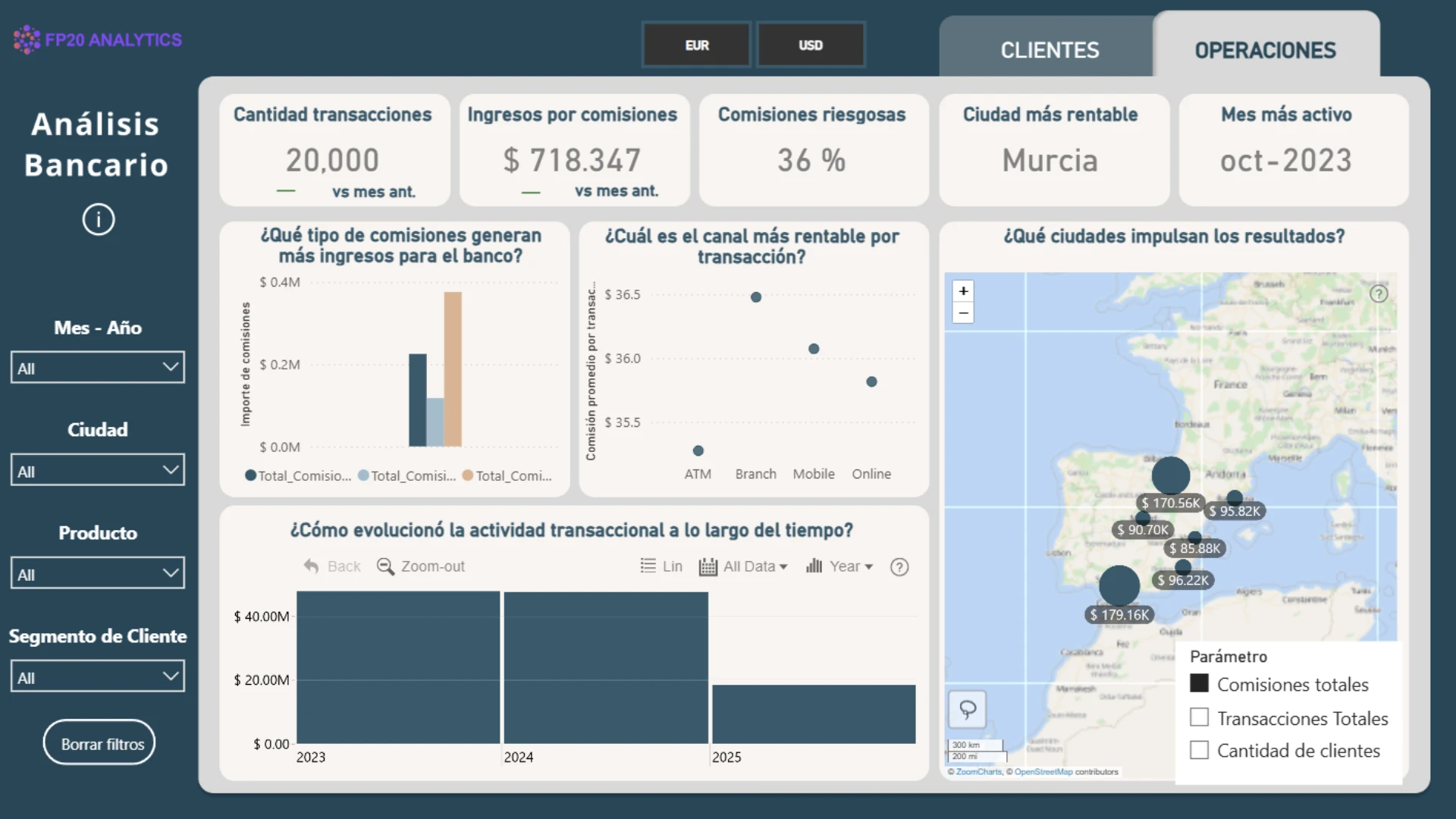Activate the lasso selection tool on map

point(968,710)
